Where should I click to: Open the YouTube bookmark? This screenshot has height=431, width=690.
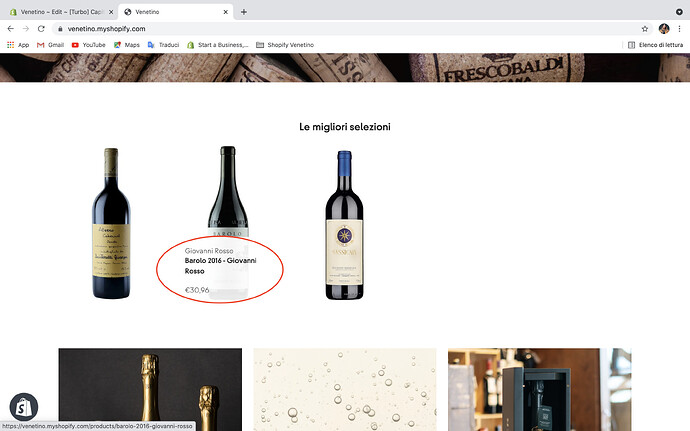tap(88, 45)
